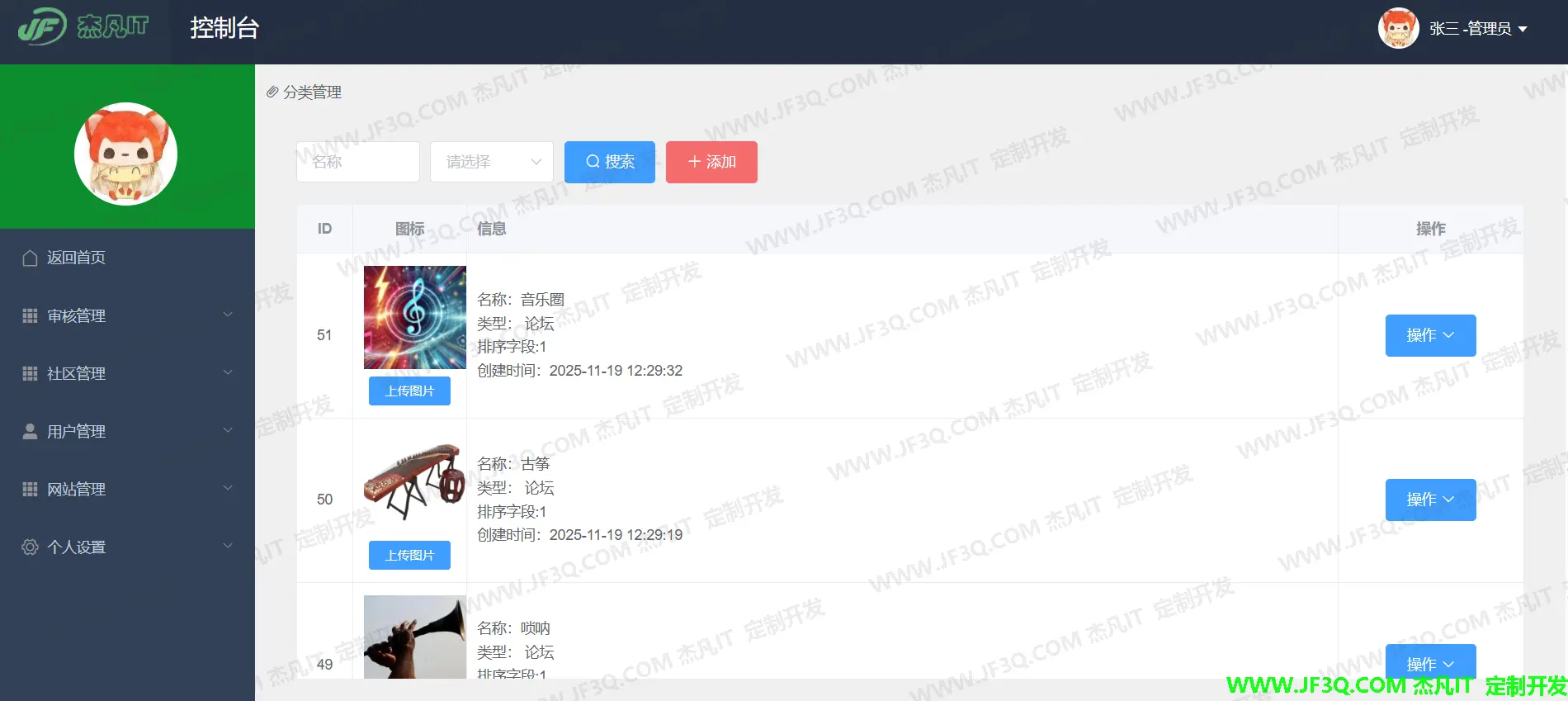Image resolution: width=1568 pixels, height=701 pixels.
Task: Expand the 审核管理 submenu chevron
Action: tap(228, 315)
